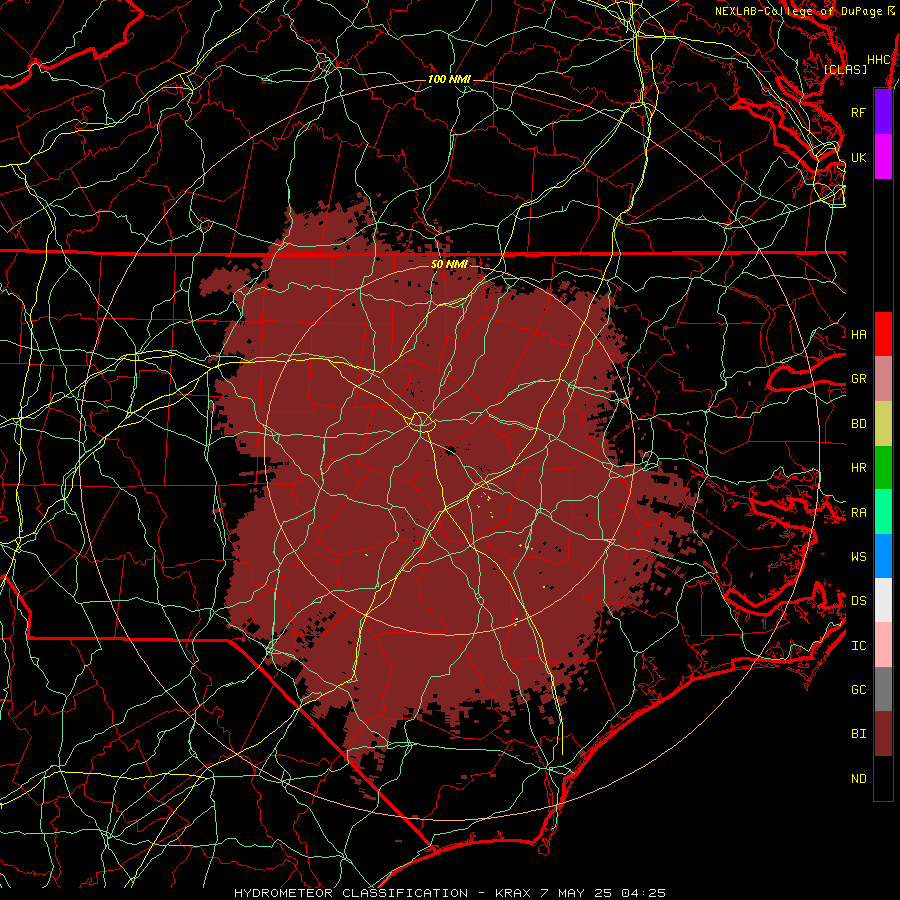Click the light pink IC swatch

click(x=883, y=645)
